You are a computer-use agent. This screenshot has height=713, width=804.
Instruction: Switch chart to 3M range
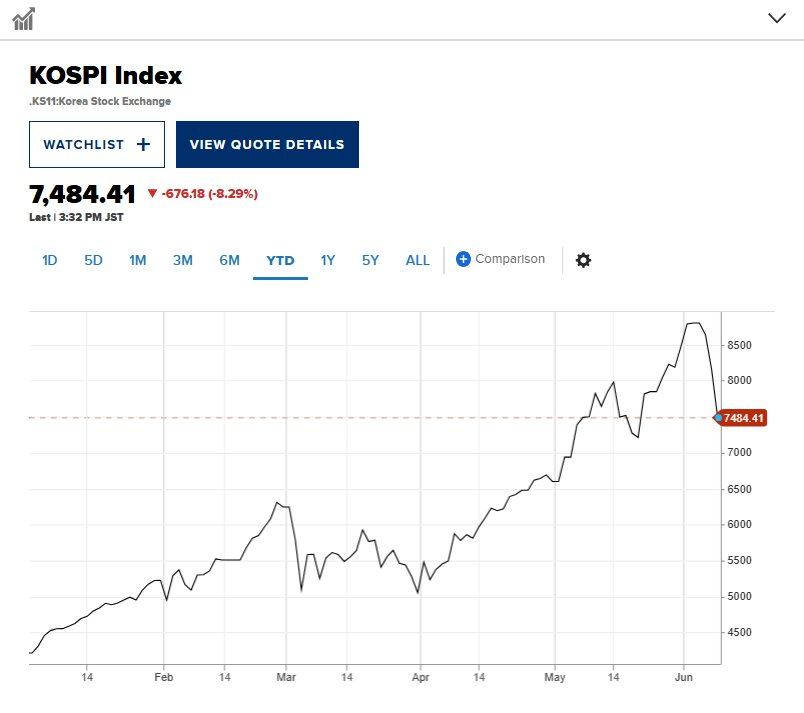point(183,260)
